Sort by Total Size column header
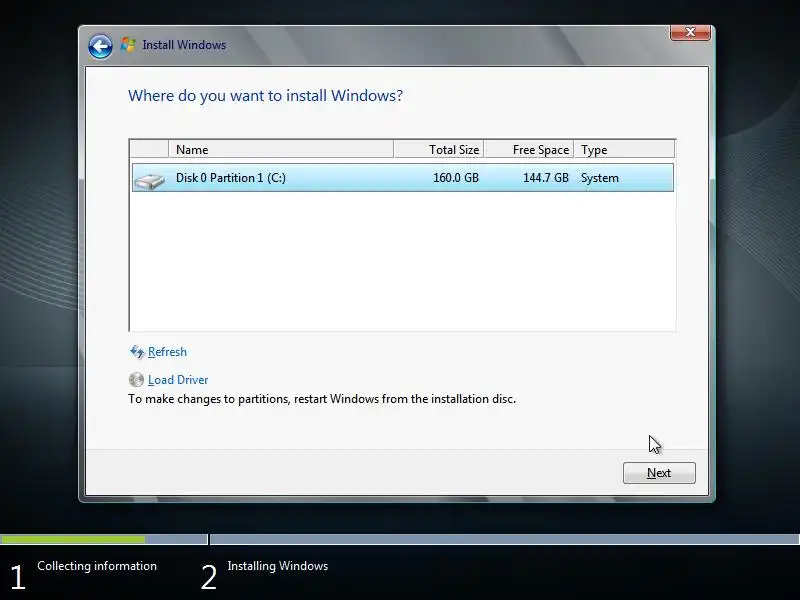The image size is (800, 600). [439, 149]
